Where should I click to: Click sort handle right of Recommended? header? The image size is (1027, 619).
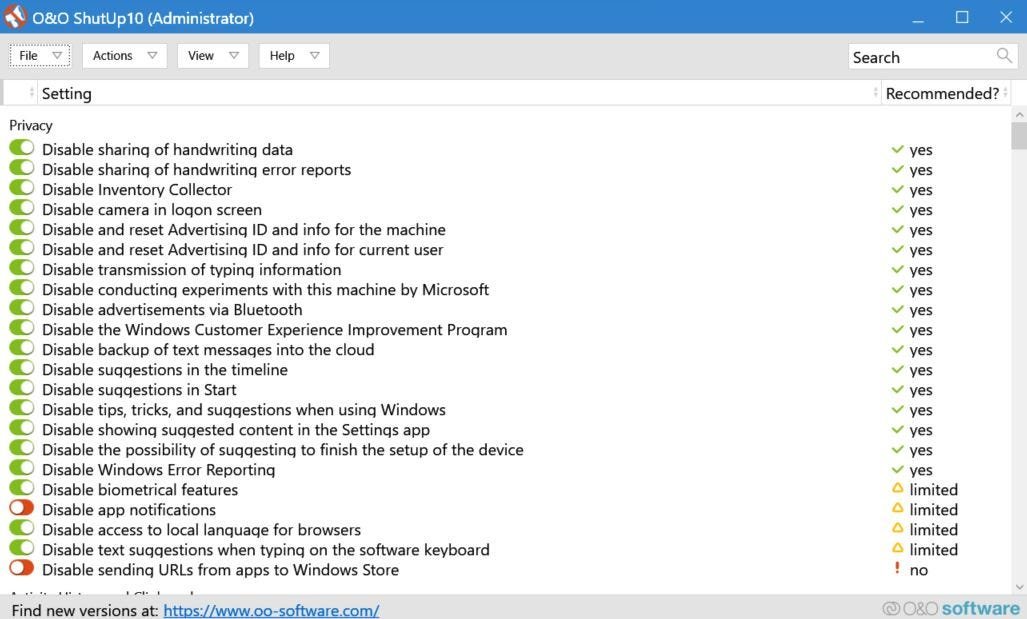(x=1005, y=93)
